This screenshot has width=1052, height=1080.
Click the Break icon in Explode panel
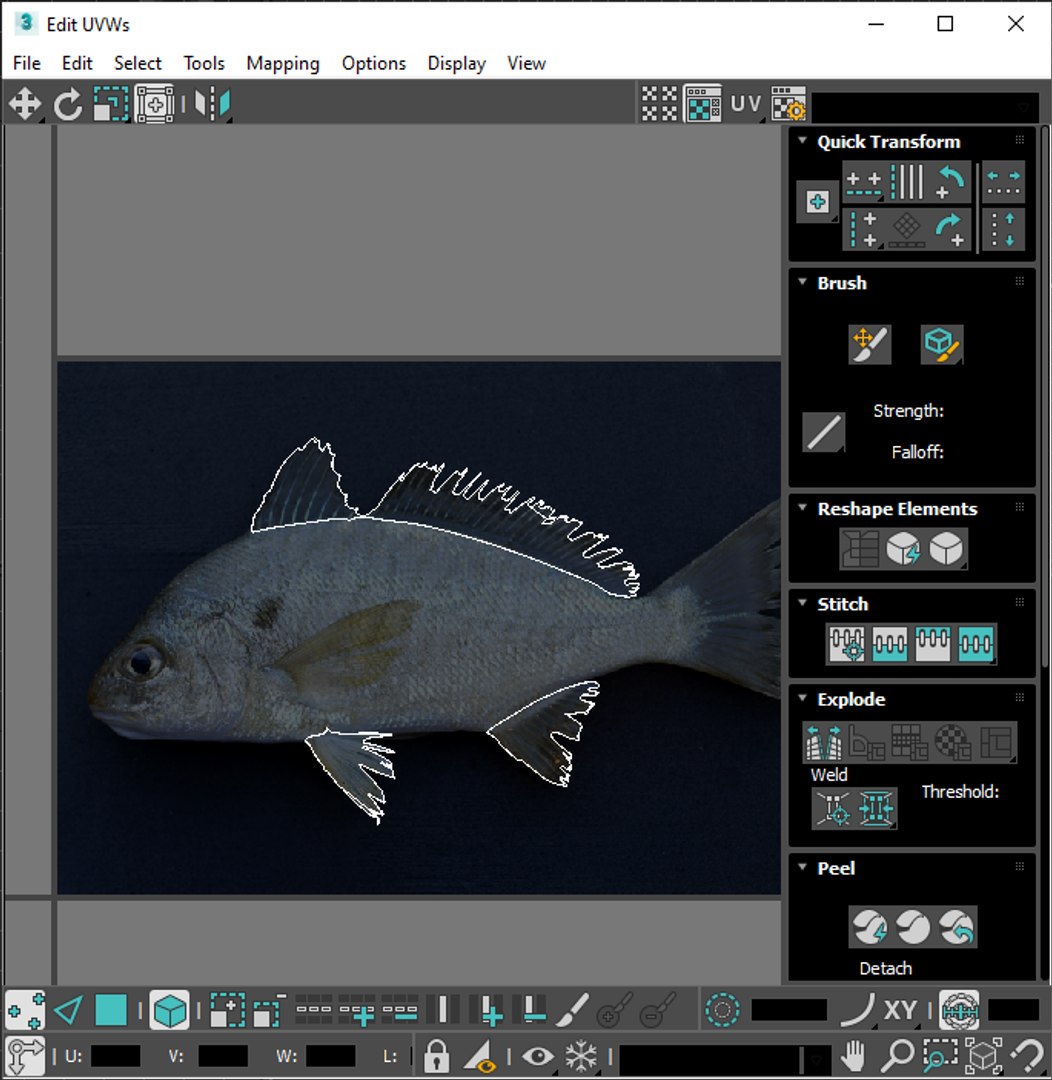(824, 742)
